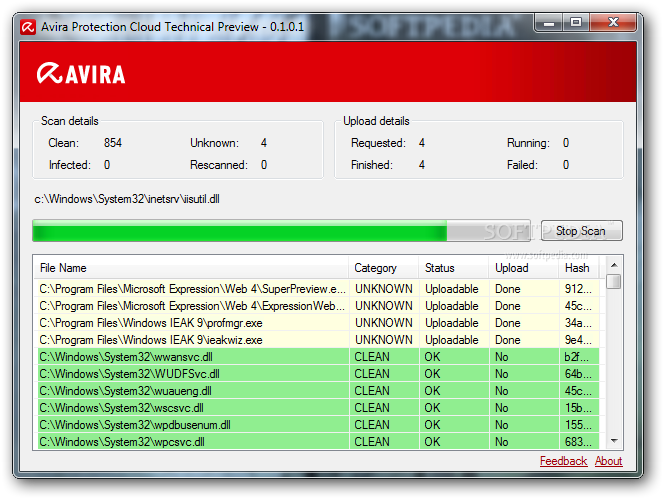664x499 pixels.
Task: Click the Clean count 854
Action: coord(113,143)
